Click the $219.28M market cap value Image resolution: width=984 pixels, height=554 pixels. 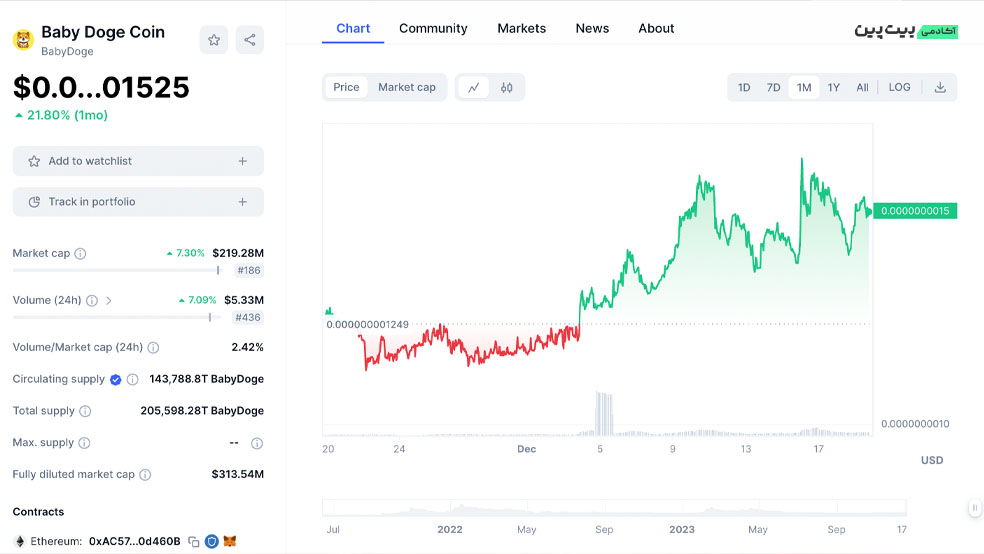click(x=238, y=253)
